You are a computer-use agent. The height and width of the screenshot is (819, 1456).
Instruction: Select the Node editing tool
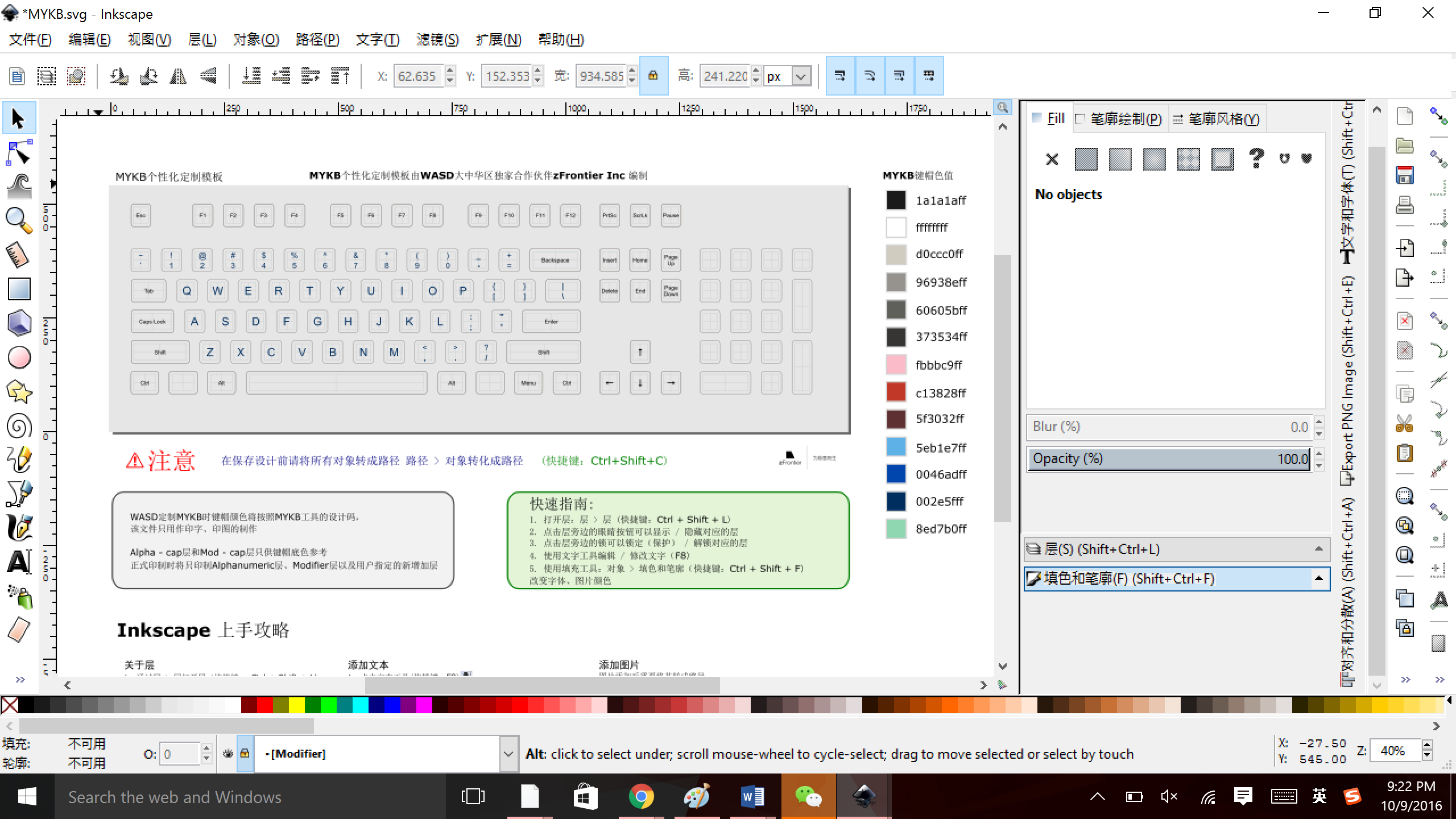point(19,153)
